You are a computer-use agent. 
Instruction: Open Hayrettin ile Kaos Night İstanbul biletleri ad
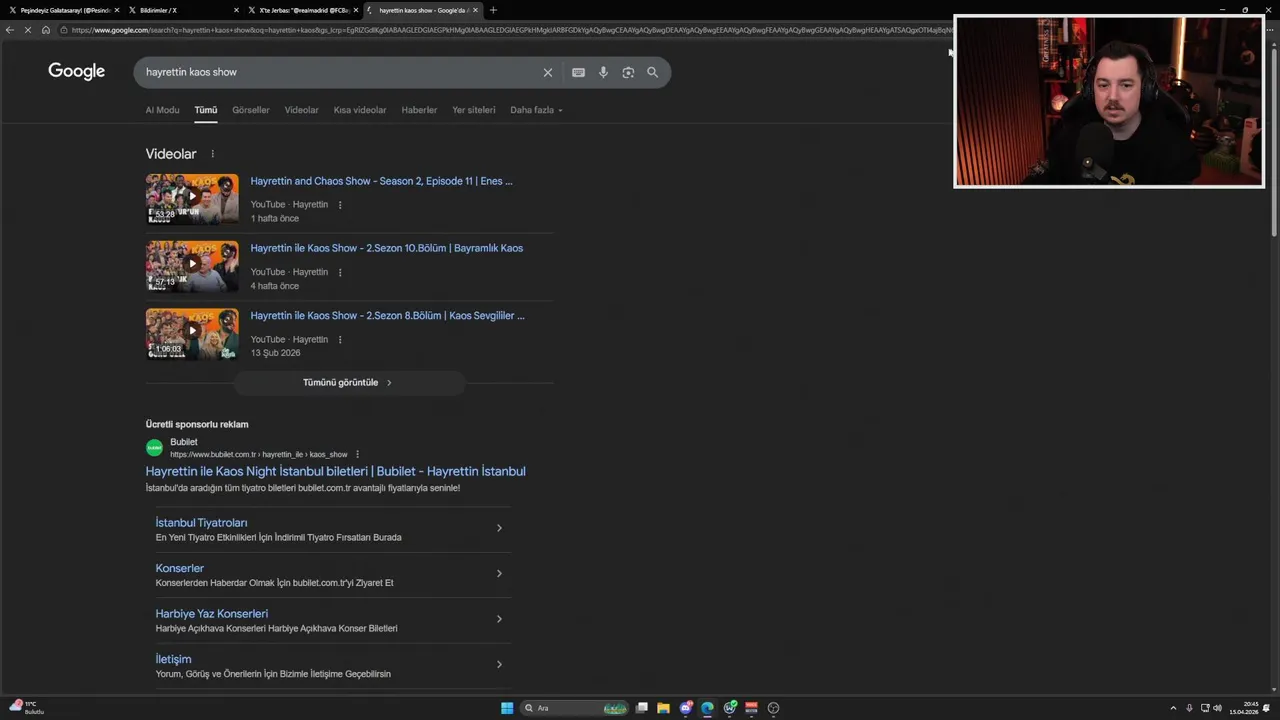pyautogui.click(x=335, y=471)
